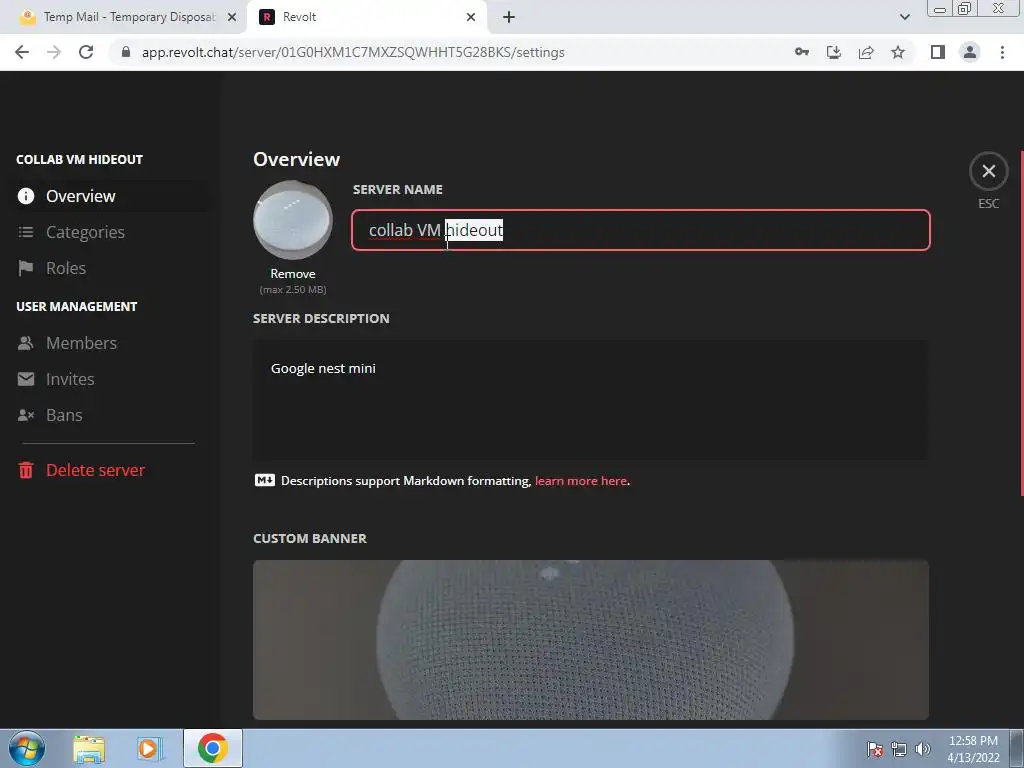Open the Overview settings page

tap(110, 196)
